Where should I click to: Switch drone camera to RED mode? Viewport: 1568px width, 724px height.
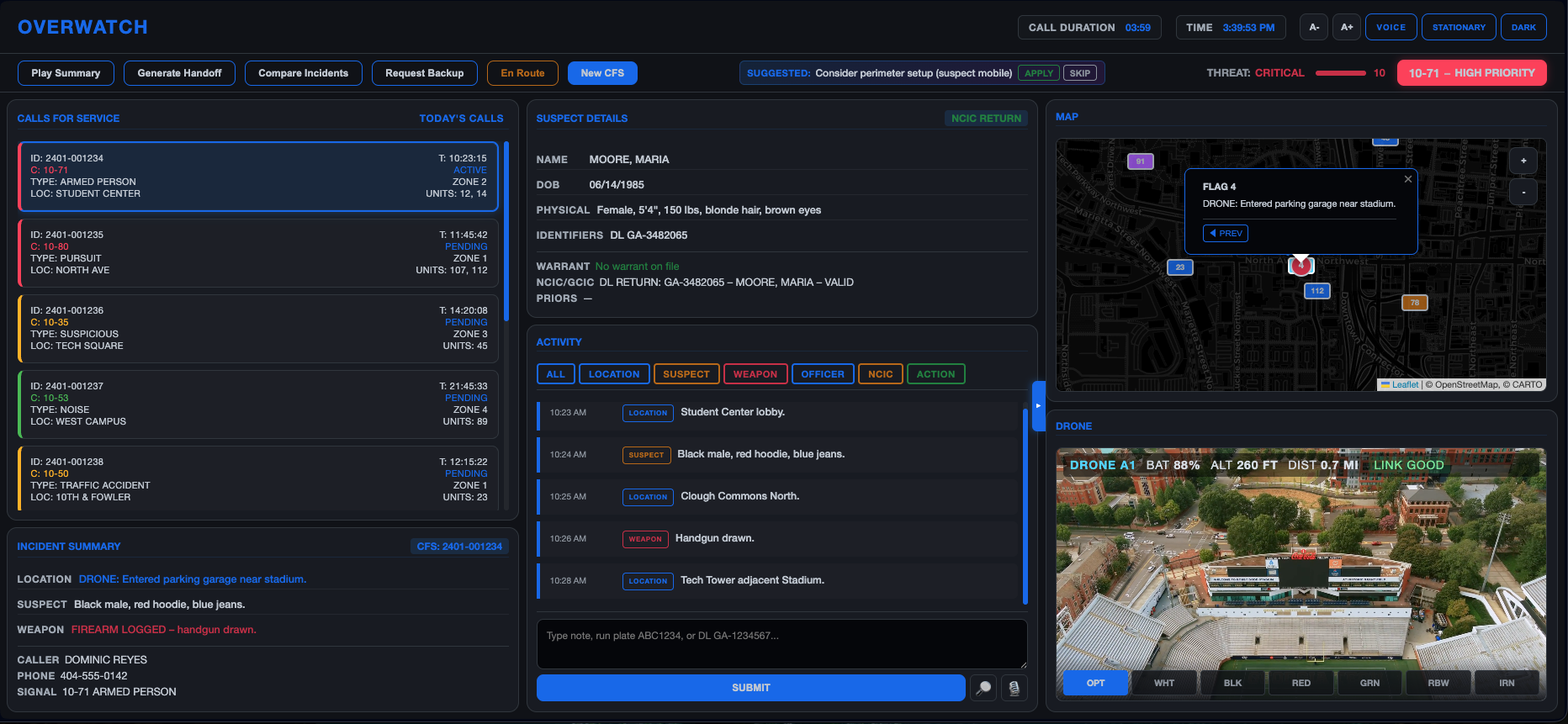coord(1301,683)
